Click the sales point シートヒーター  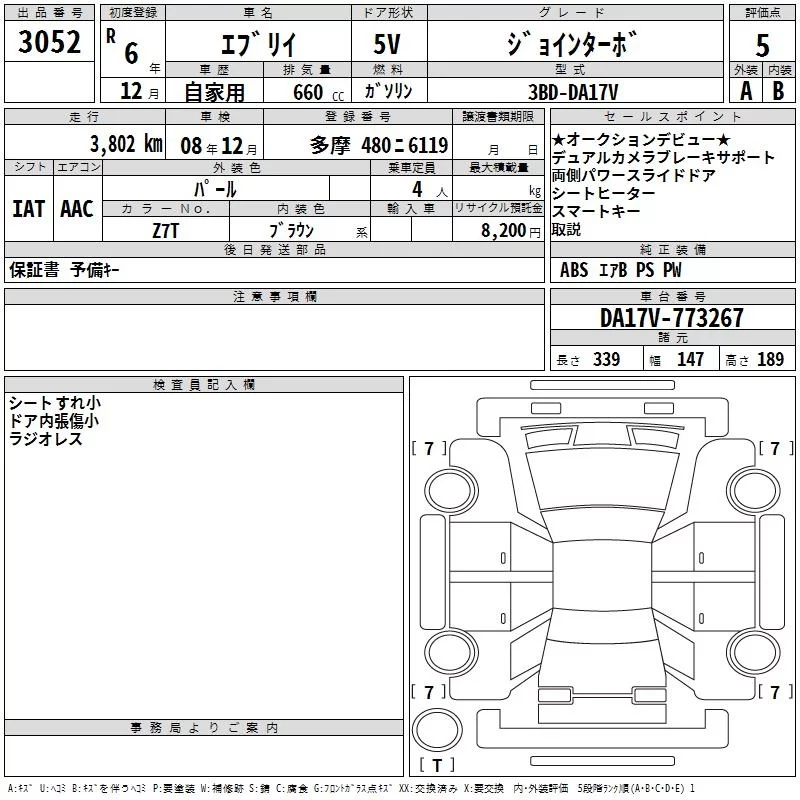(604, 193)
